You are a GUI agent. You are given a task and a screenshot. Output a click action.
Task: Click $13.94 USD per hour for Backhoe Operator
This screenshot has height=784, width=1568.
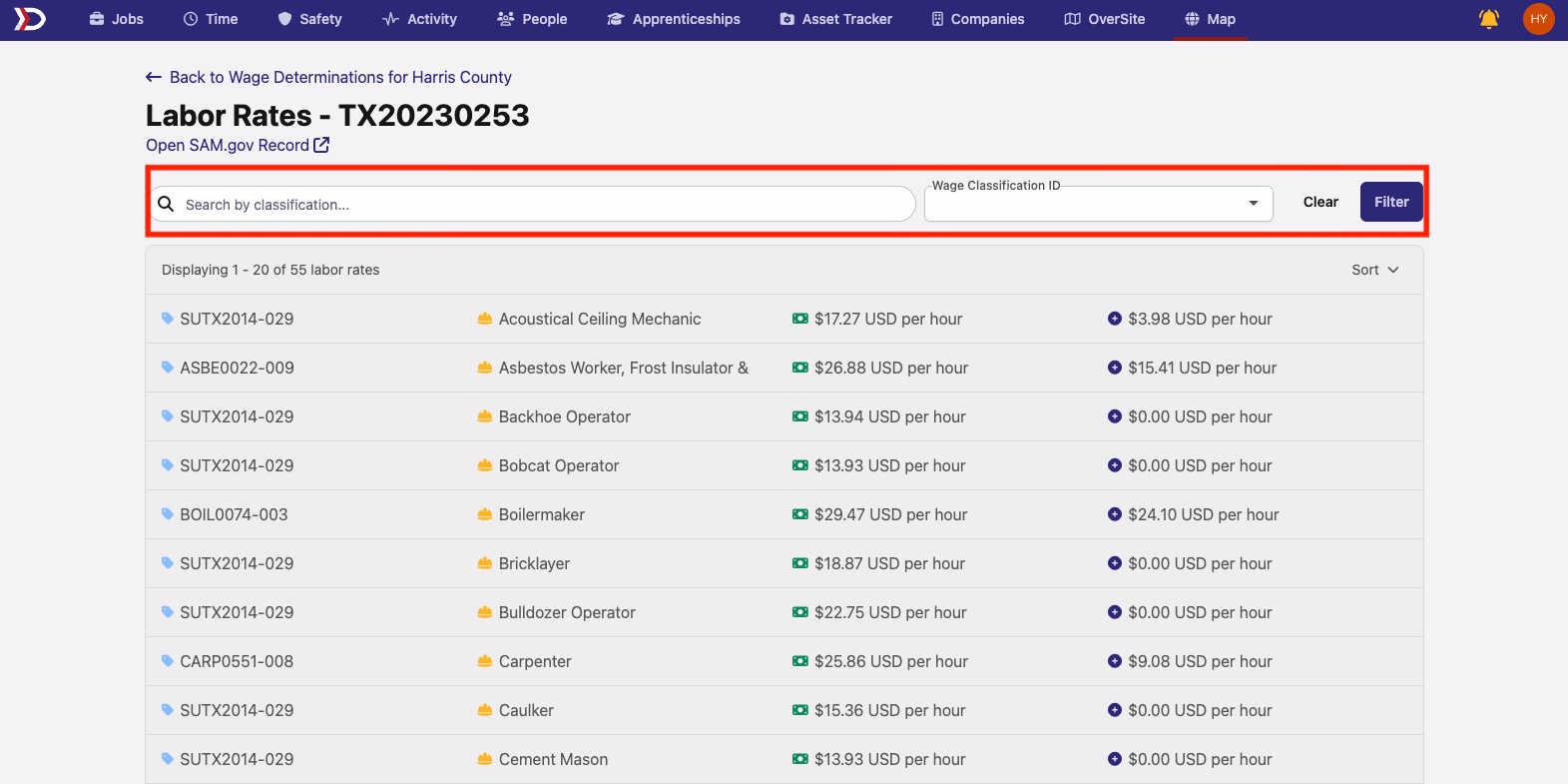click(x=890, y=416)
